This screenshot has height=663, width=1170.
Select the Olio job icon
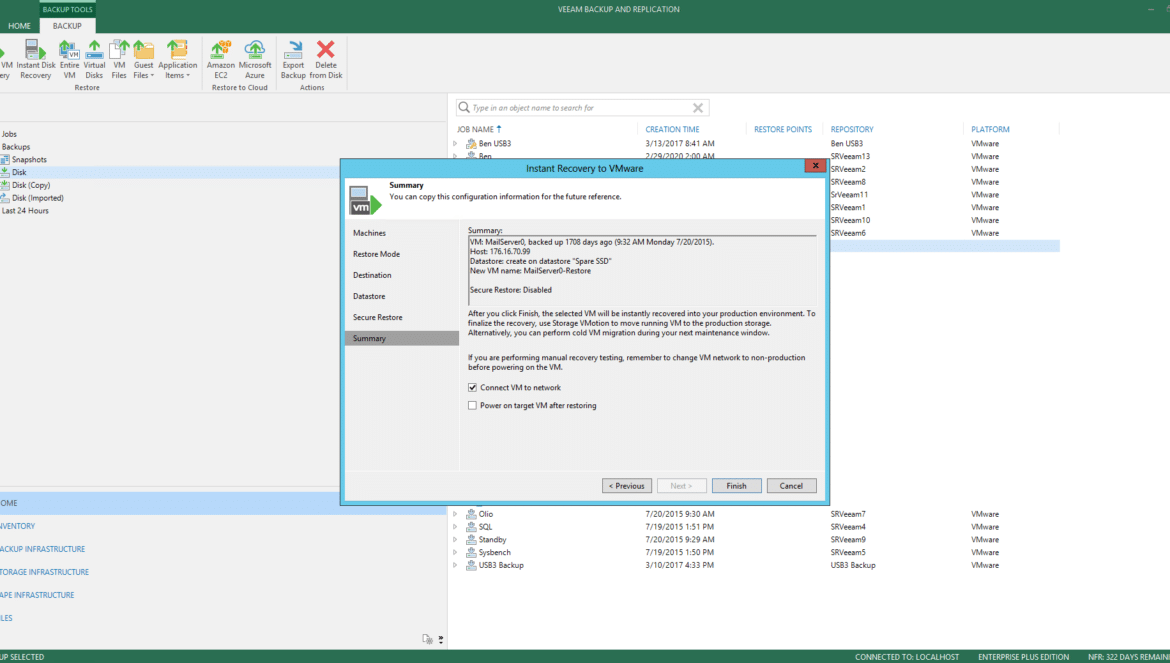point(471,514)
